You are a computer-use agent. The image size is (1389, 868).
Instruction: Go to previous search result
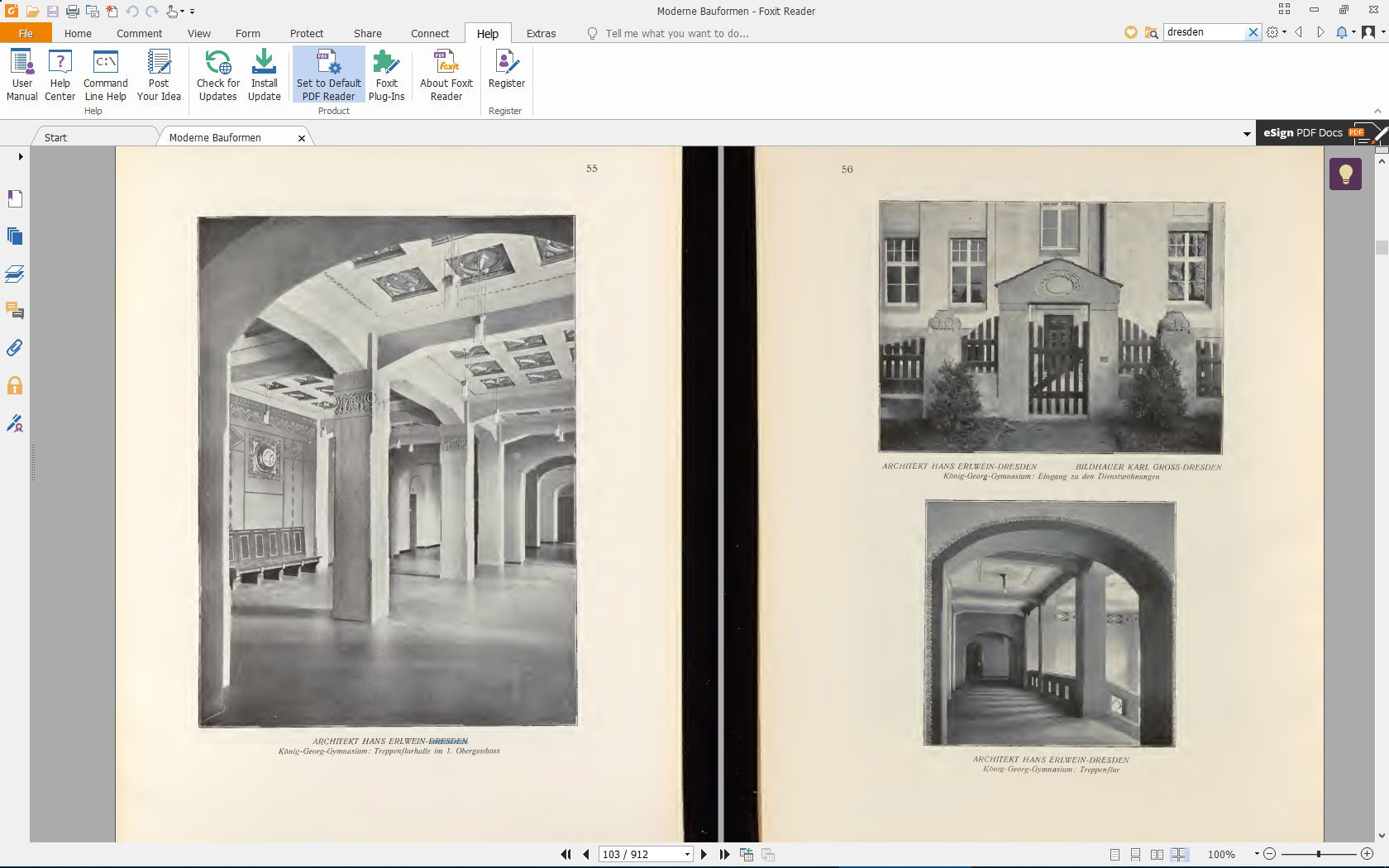tap(1299, 32)
